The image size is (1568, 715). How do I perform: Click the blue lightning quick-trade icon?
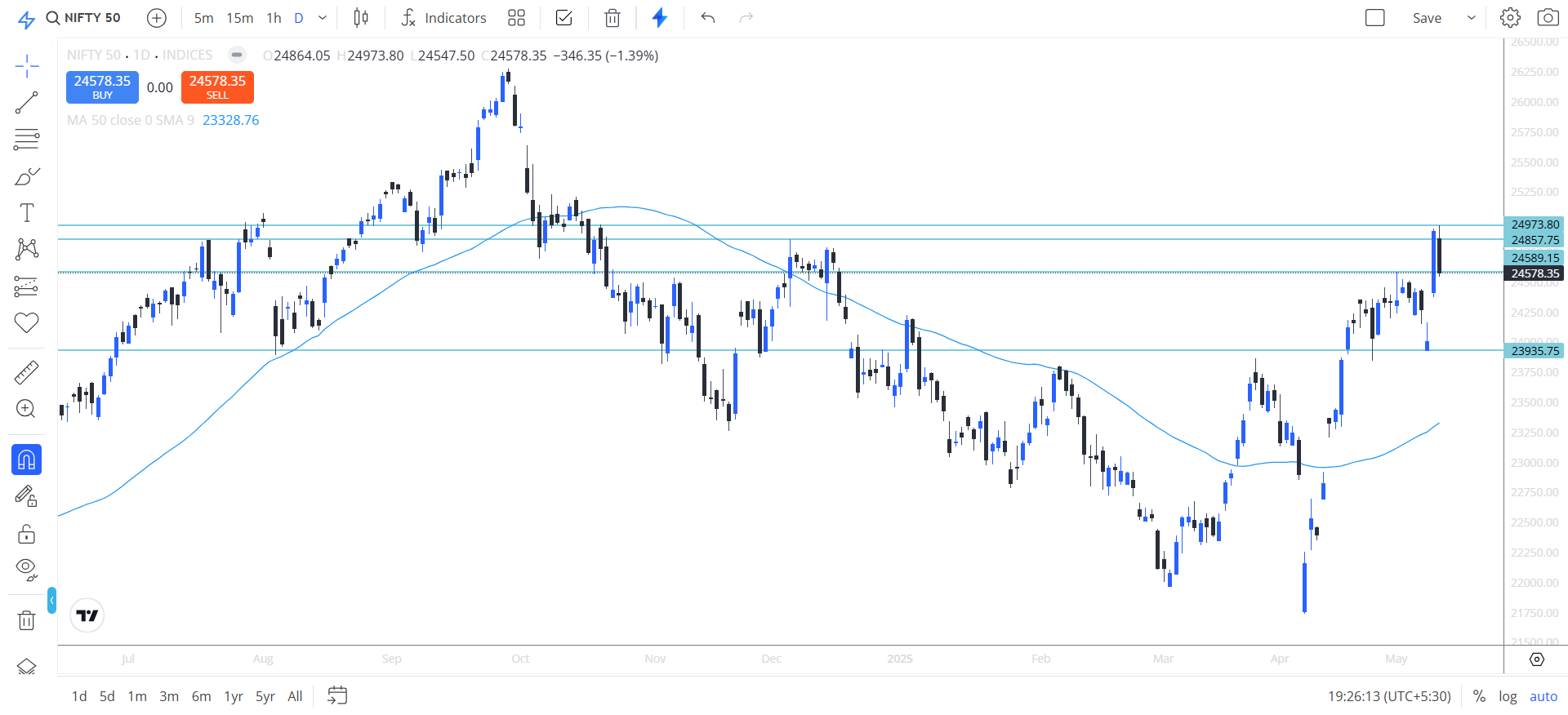(660, 18)
